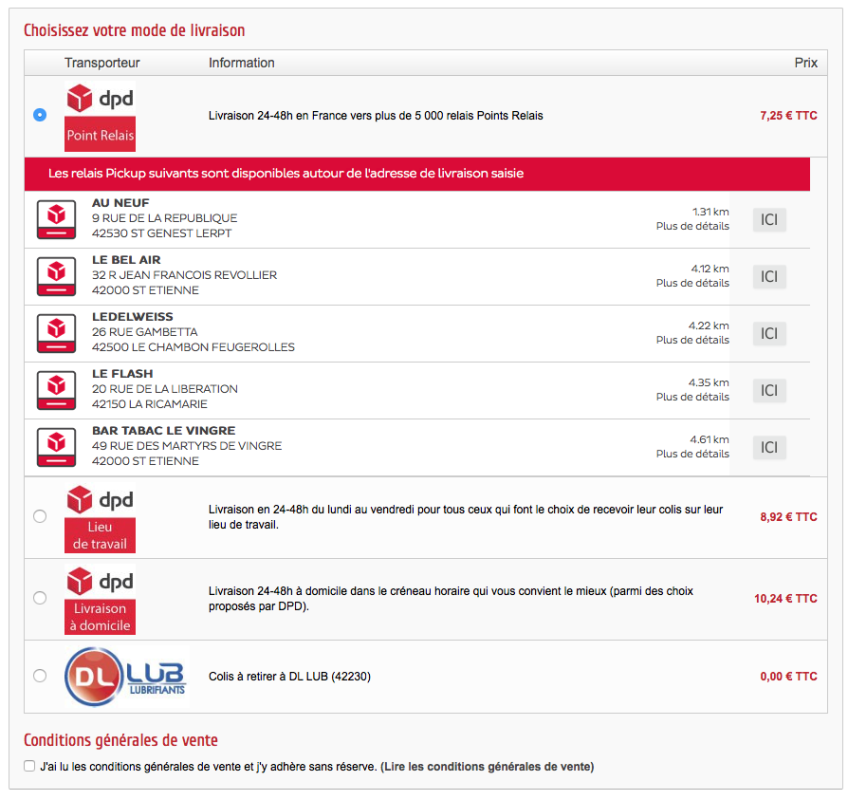
Task: Click the Prix column header
Action: coord(806,63)
